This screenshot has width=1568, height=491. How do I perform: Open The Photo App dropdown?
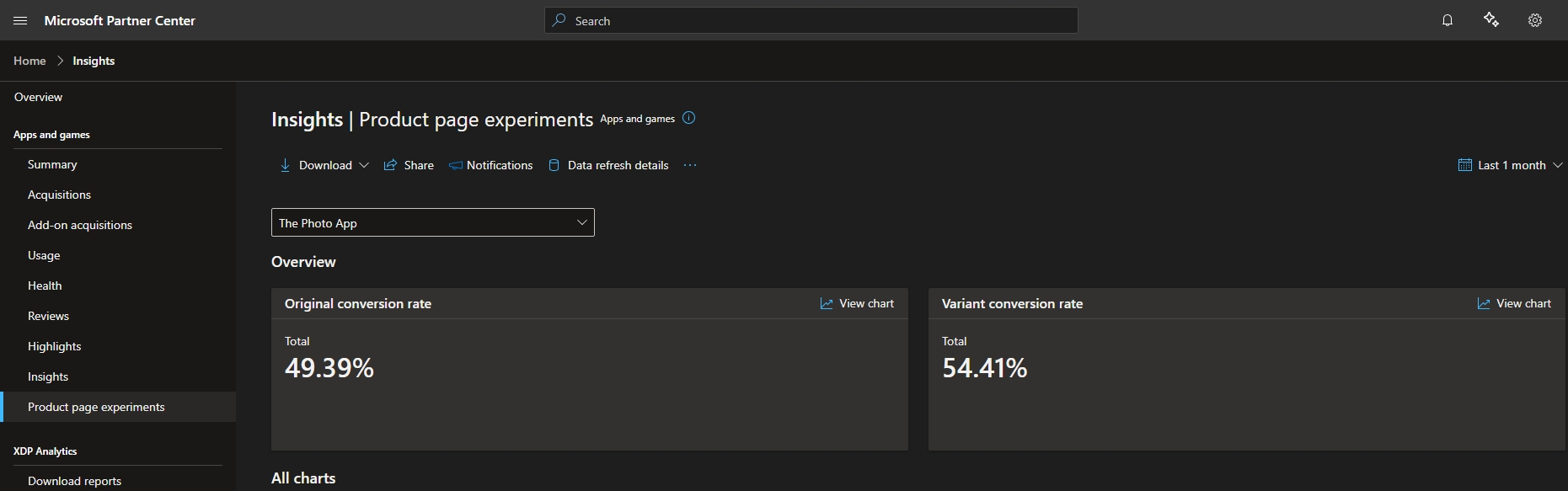coord(433,222)
